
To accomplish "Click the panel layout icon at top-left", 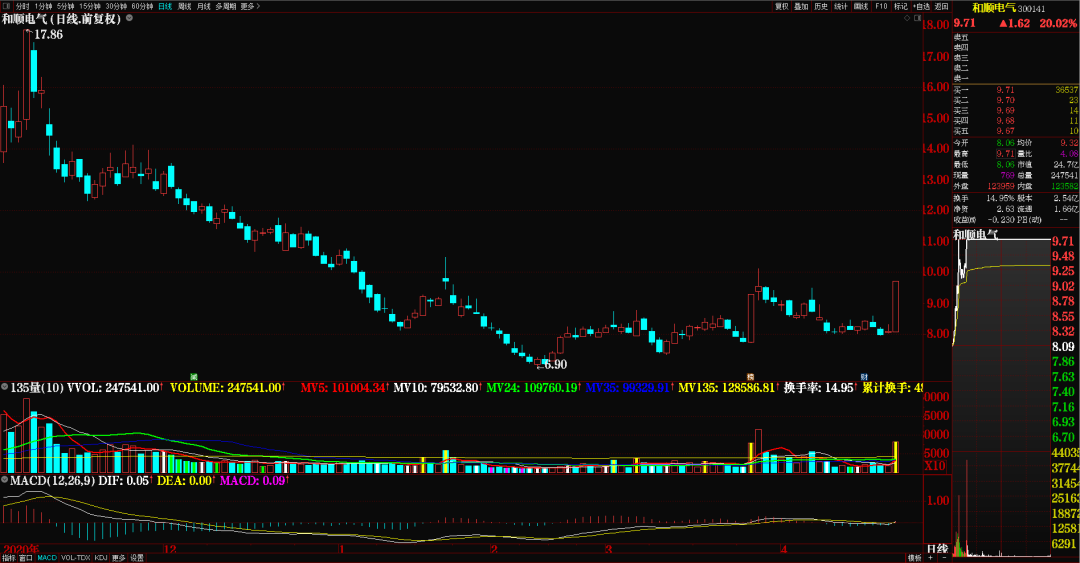I will [x=7, y=6].
